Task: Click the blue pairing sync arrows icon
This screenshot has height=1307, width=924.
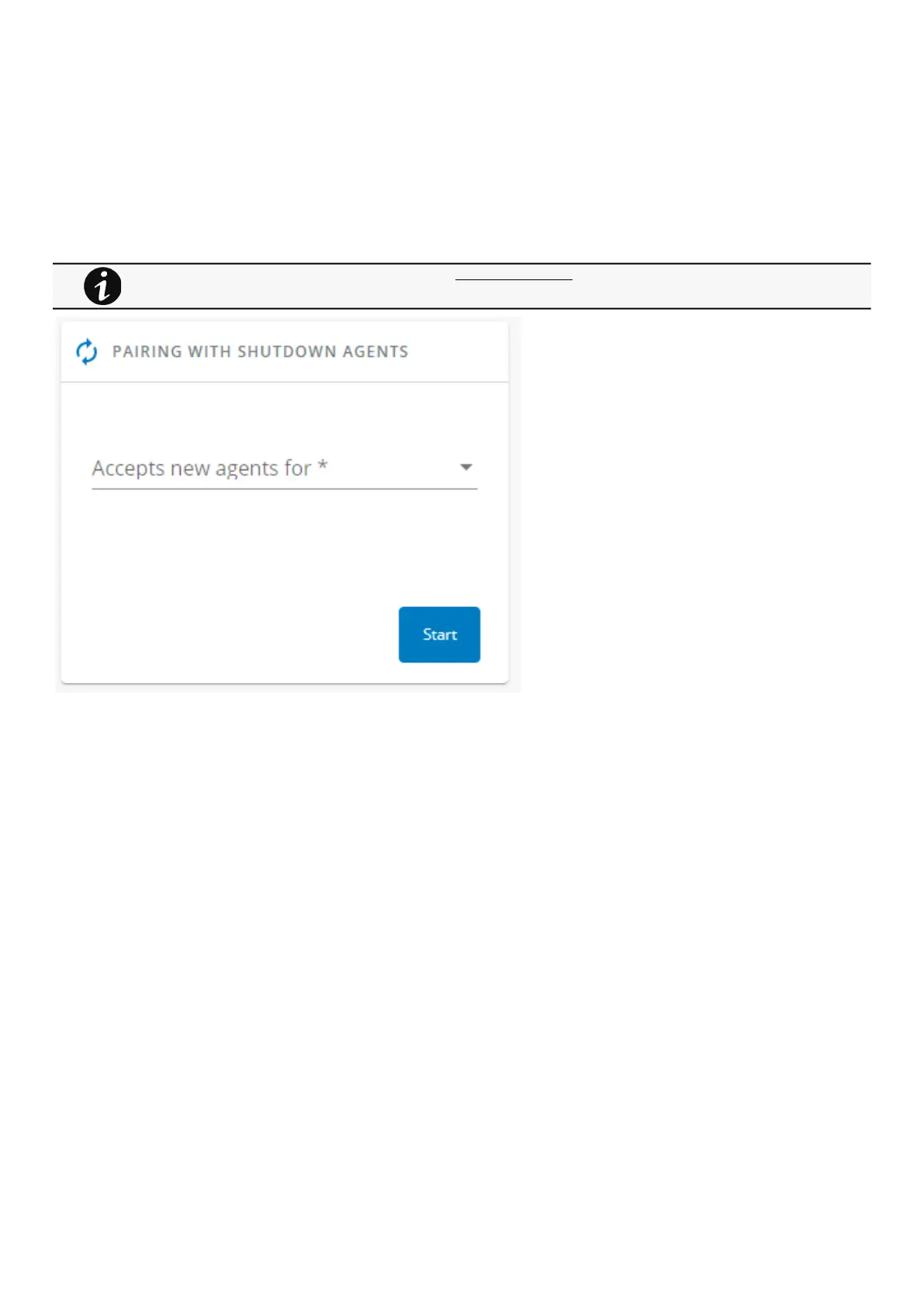Action: tap(86, 352)
